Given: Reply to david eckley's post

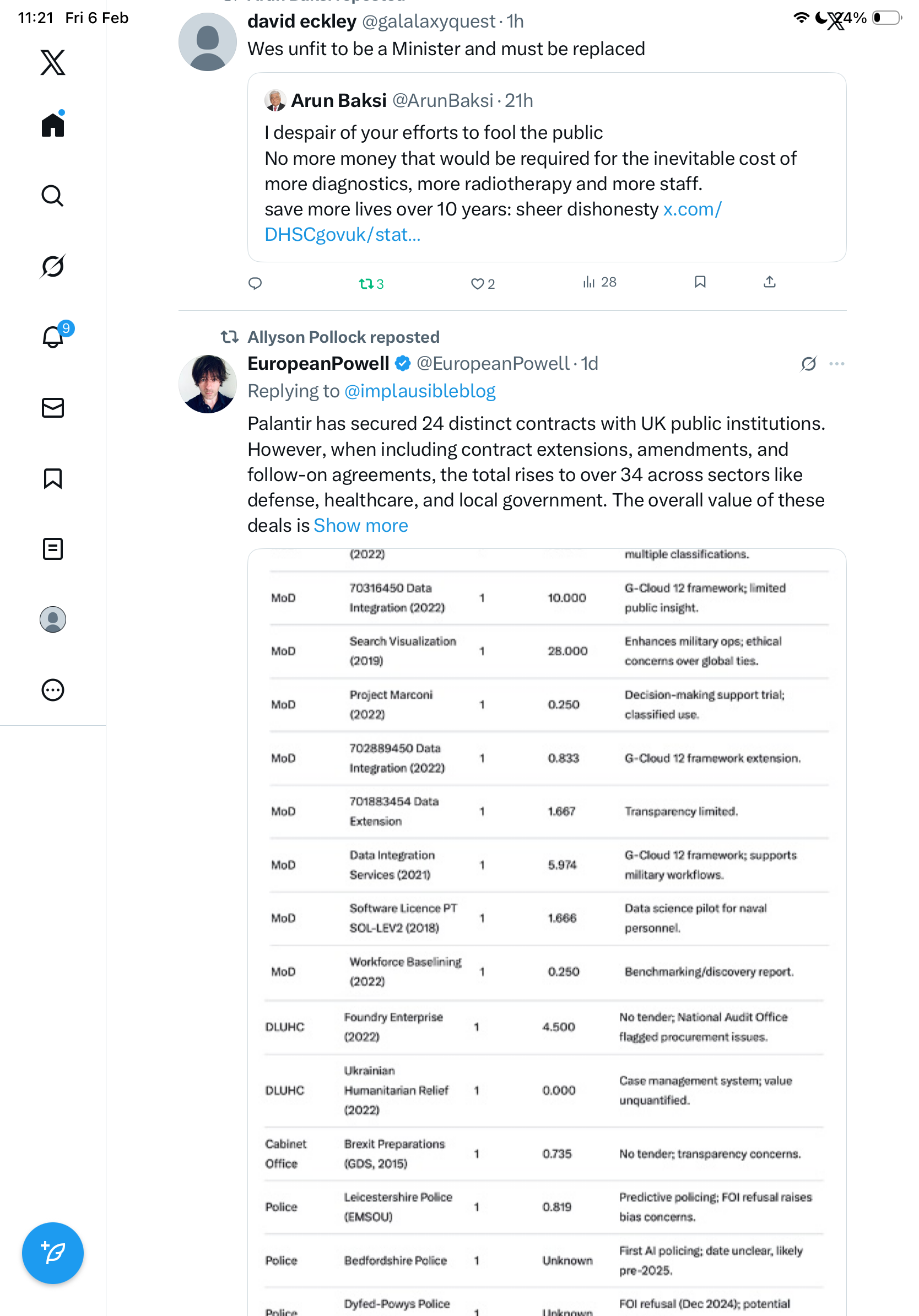Looking at the screenshot, I should [x=255, y=283].
